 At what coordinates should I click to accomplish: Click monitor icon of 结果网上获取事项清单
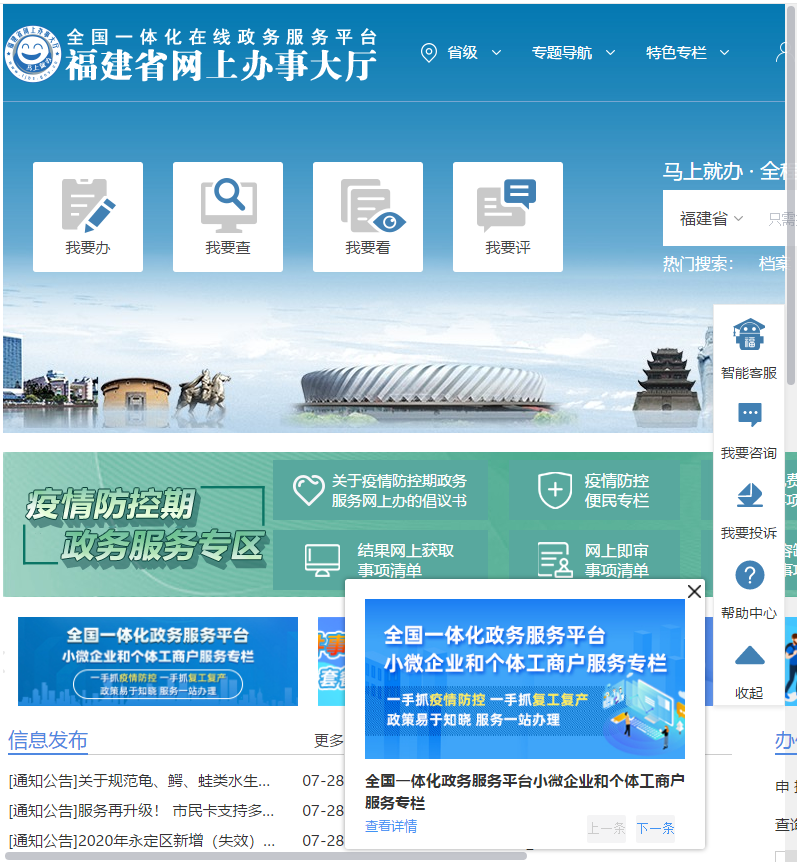pyautogui.click(x=322, y=560)
